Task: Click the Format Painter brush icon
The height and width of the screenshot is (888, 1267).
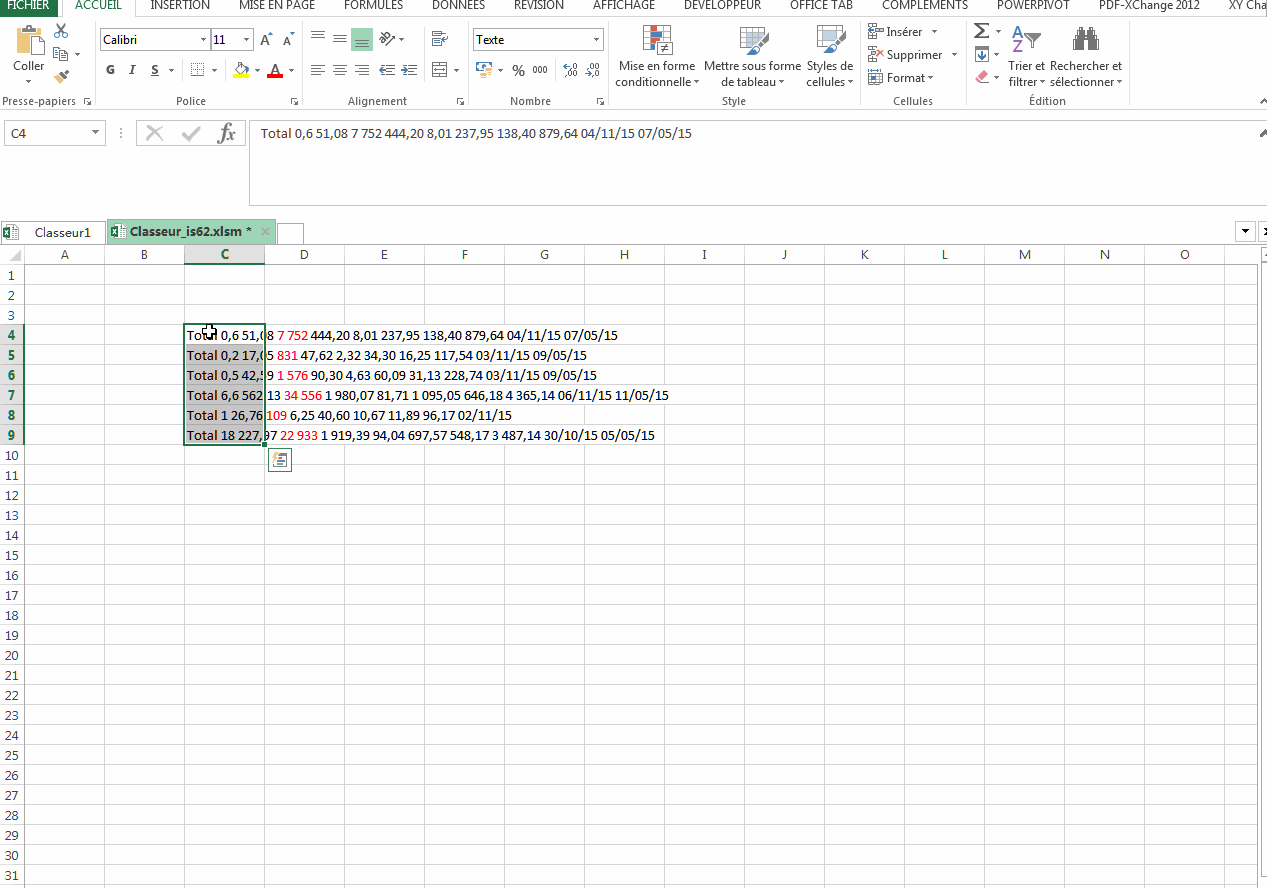Action: pos(61,76)
